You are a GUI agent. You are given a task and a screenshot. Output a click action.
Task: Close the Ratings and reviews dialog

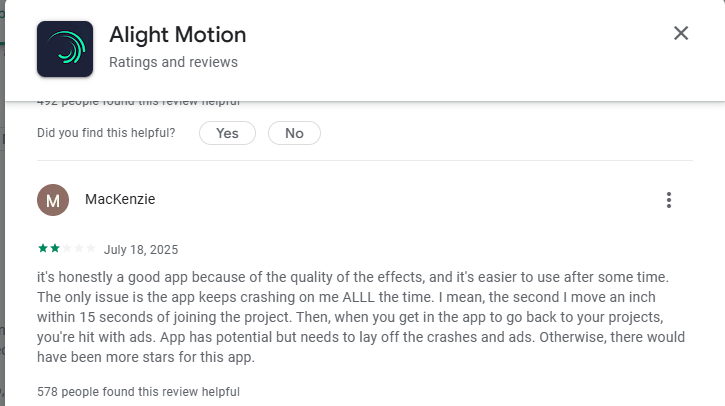coord(681,33)
